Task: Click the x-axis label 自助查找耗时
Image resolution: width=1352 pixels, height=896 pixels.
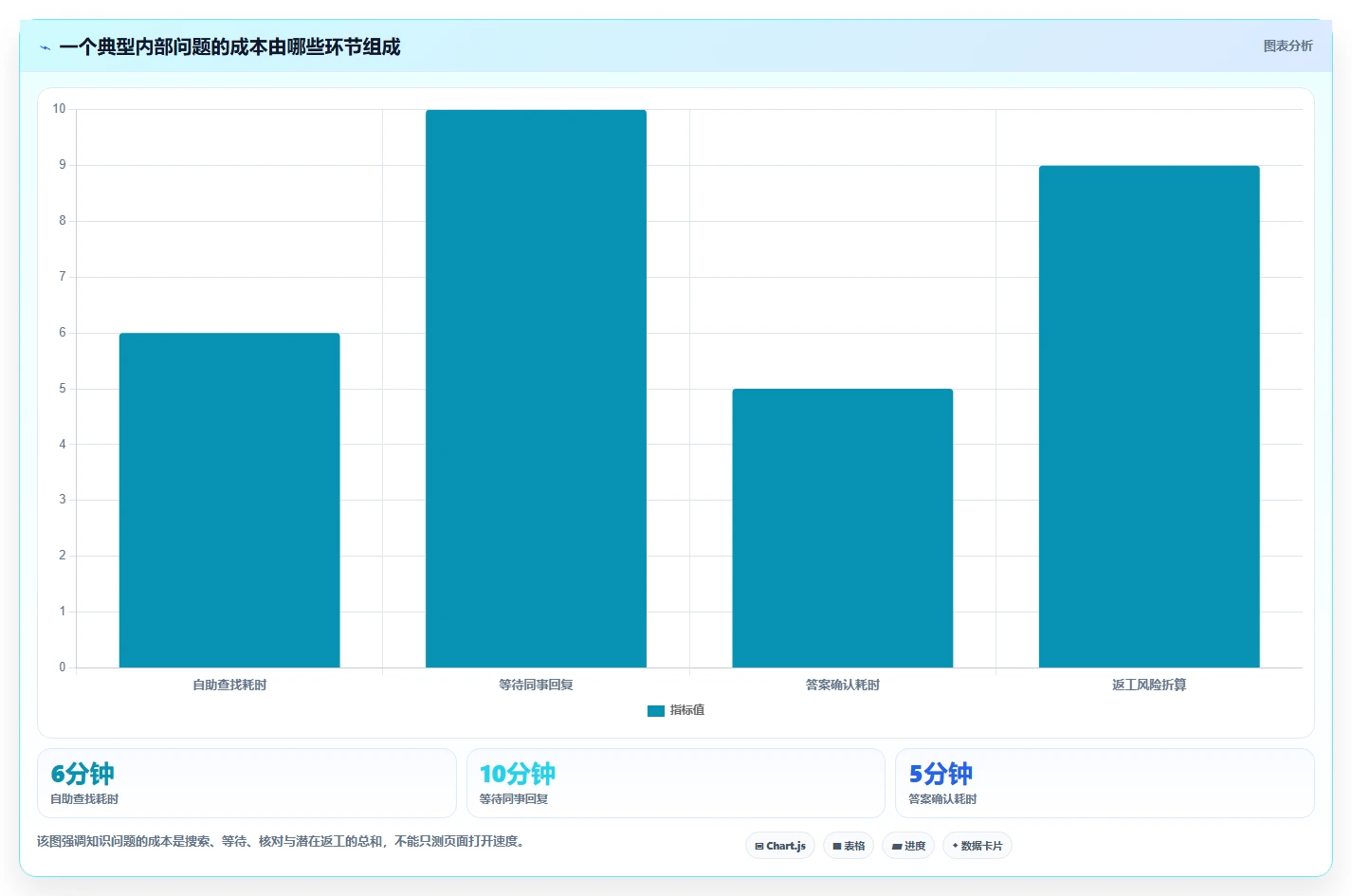Action: pyautogui.click(x=229, y=685)
